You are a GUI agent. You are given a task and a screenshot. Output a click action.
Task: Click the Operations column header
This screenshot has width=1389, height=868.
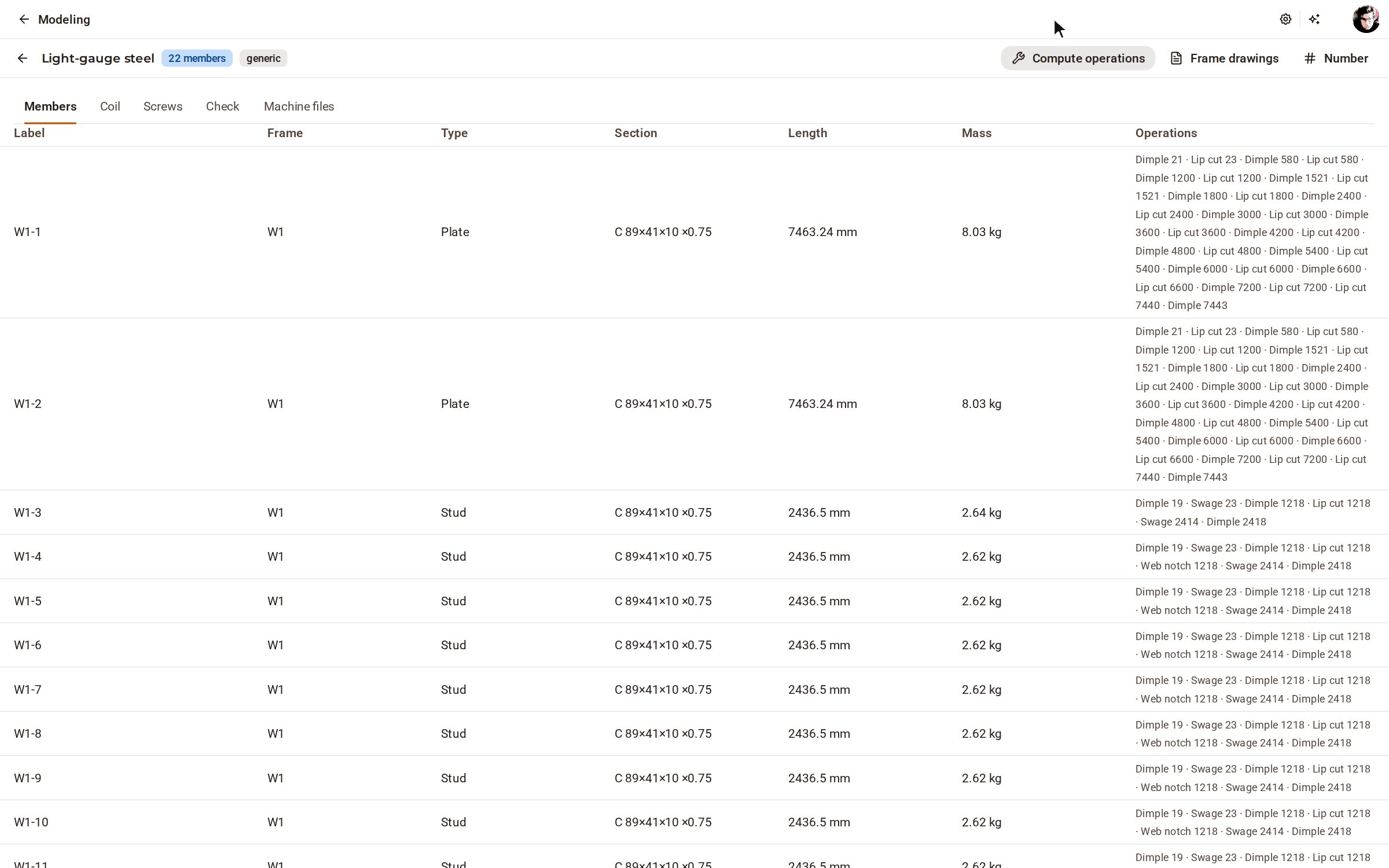coord(1166,133)
